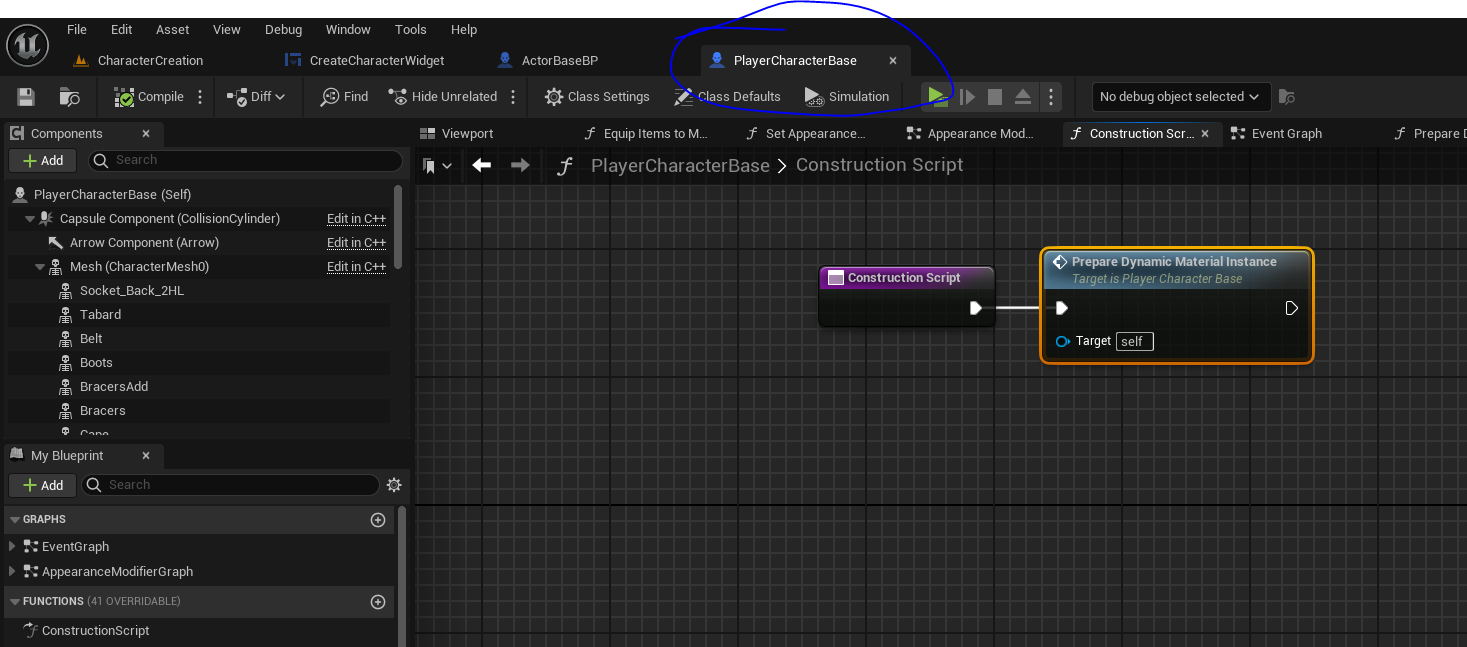Click the Stop playback button

(x=995, y=97)
